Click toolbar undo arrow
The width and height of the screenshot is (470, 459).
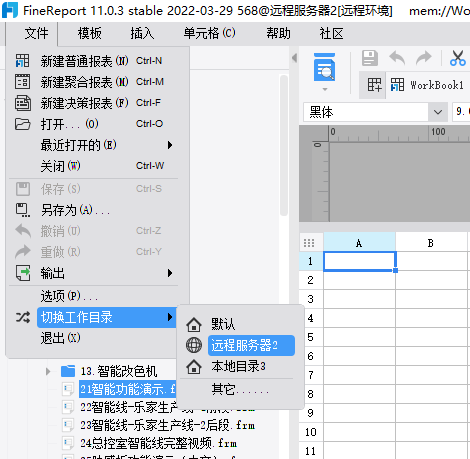click(397, 58)
